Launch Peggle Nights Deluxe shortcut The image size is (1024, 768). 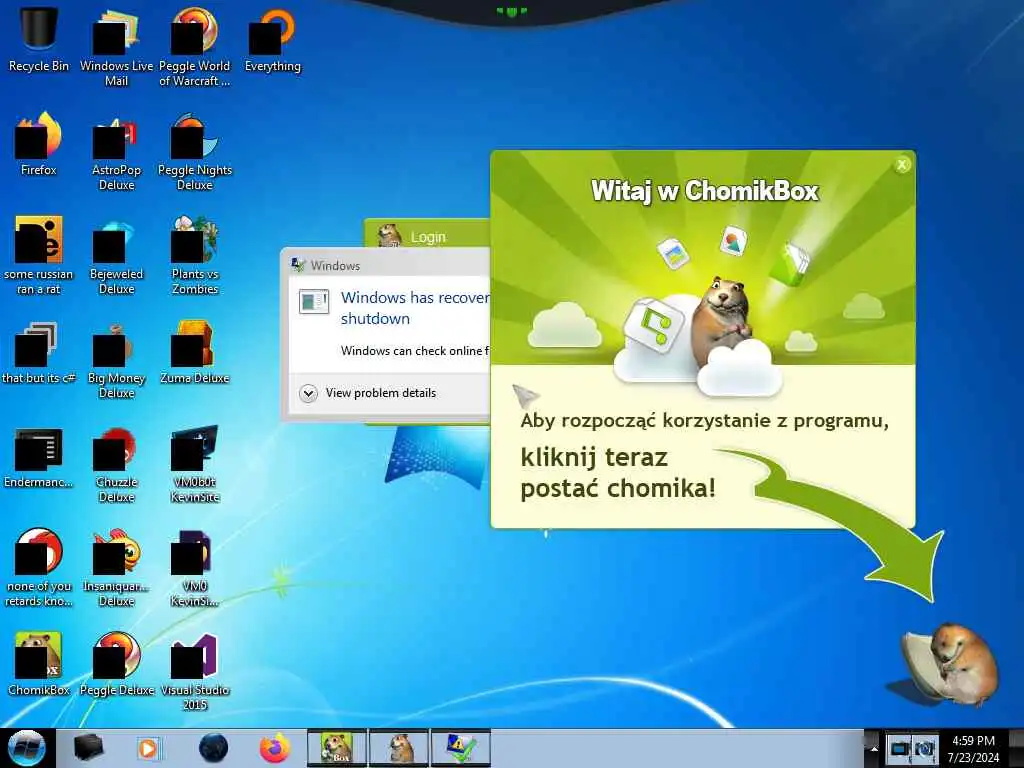[x=195, y=152]
